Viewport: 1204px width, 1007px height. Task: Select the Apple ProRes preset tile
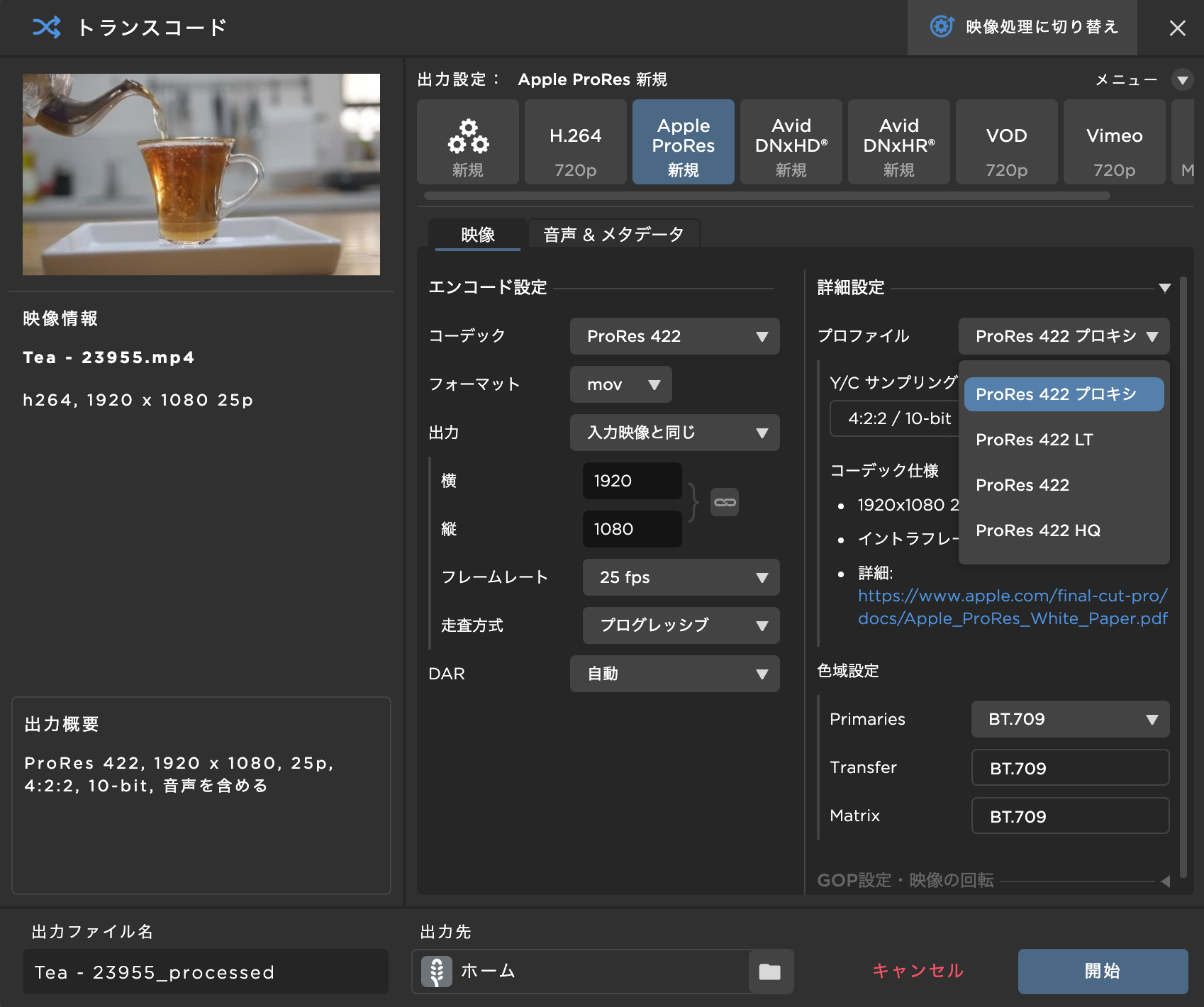click(684, 142)
